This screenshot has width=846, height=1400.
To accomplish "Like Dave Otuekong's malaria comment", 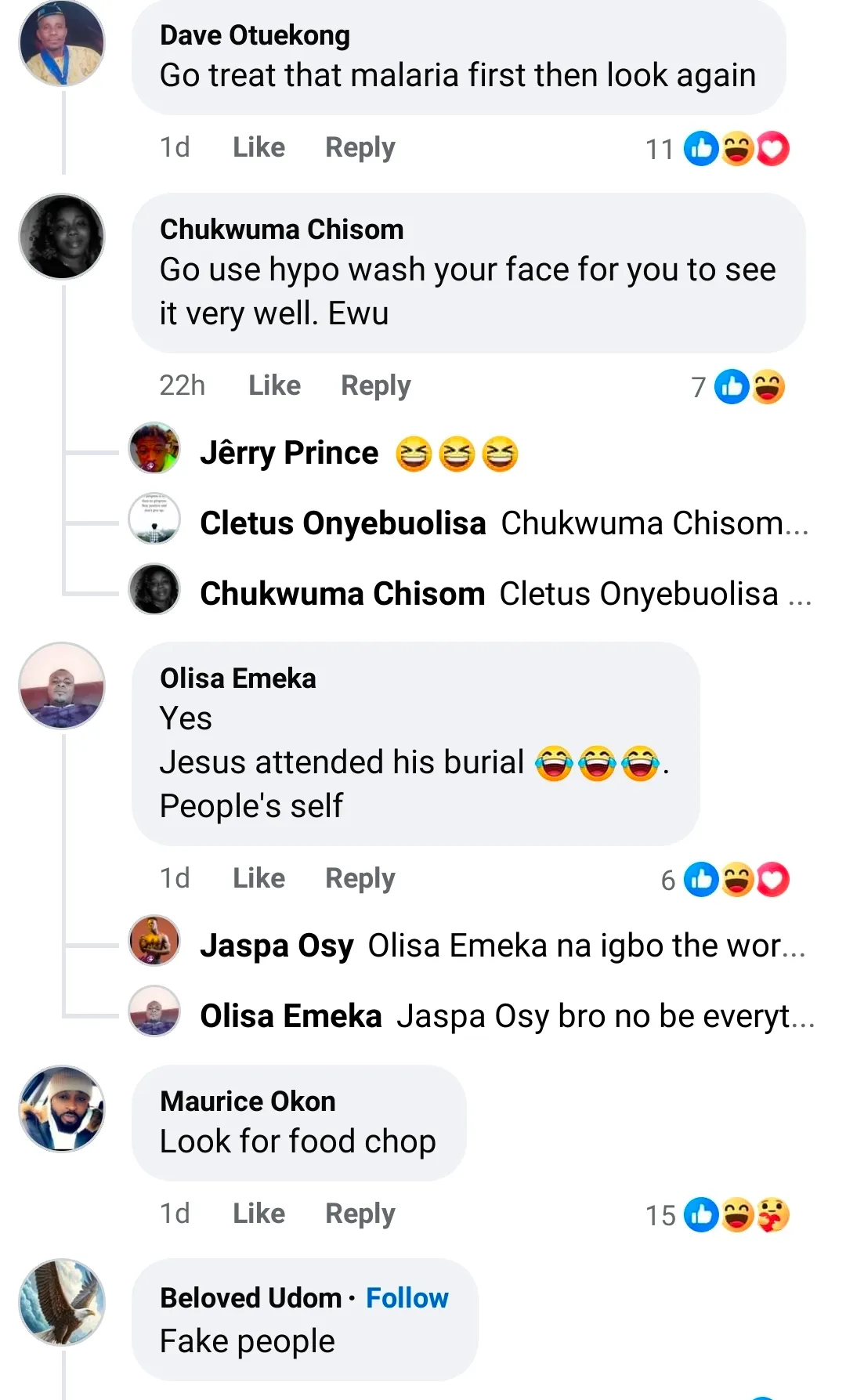I will click(258, 147).
